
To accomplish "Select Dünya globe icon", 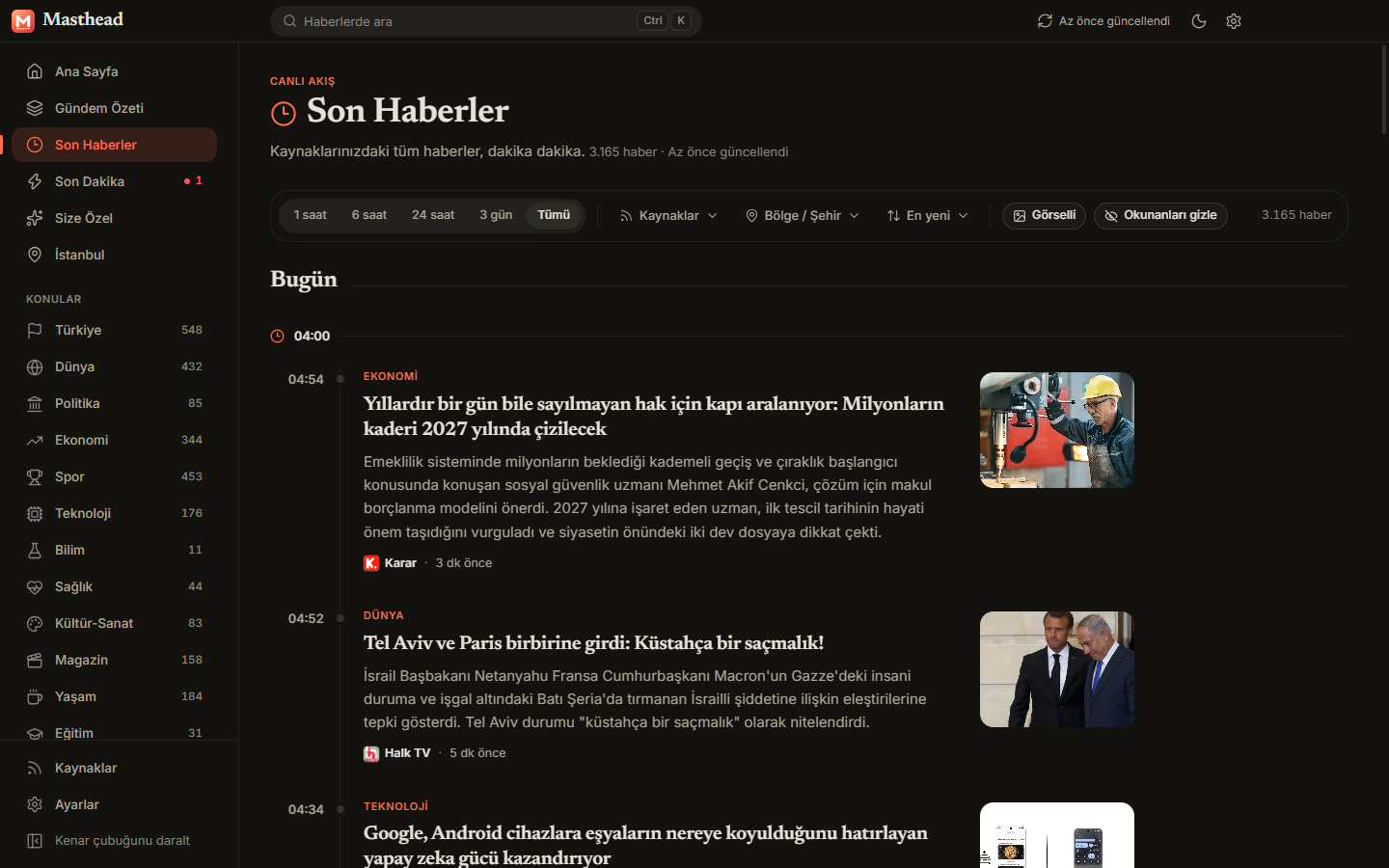I will coord(35,366).
